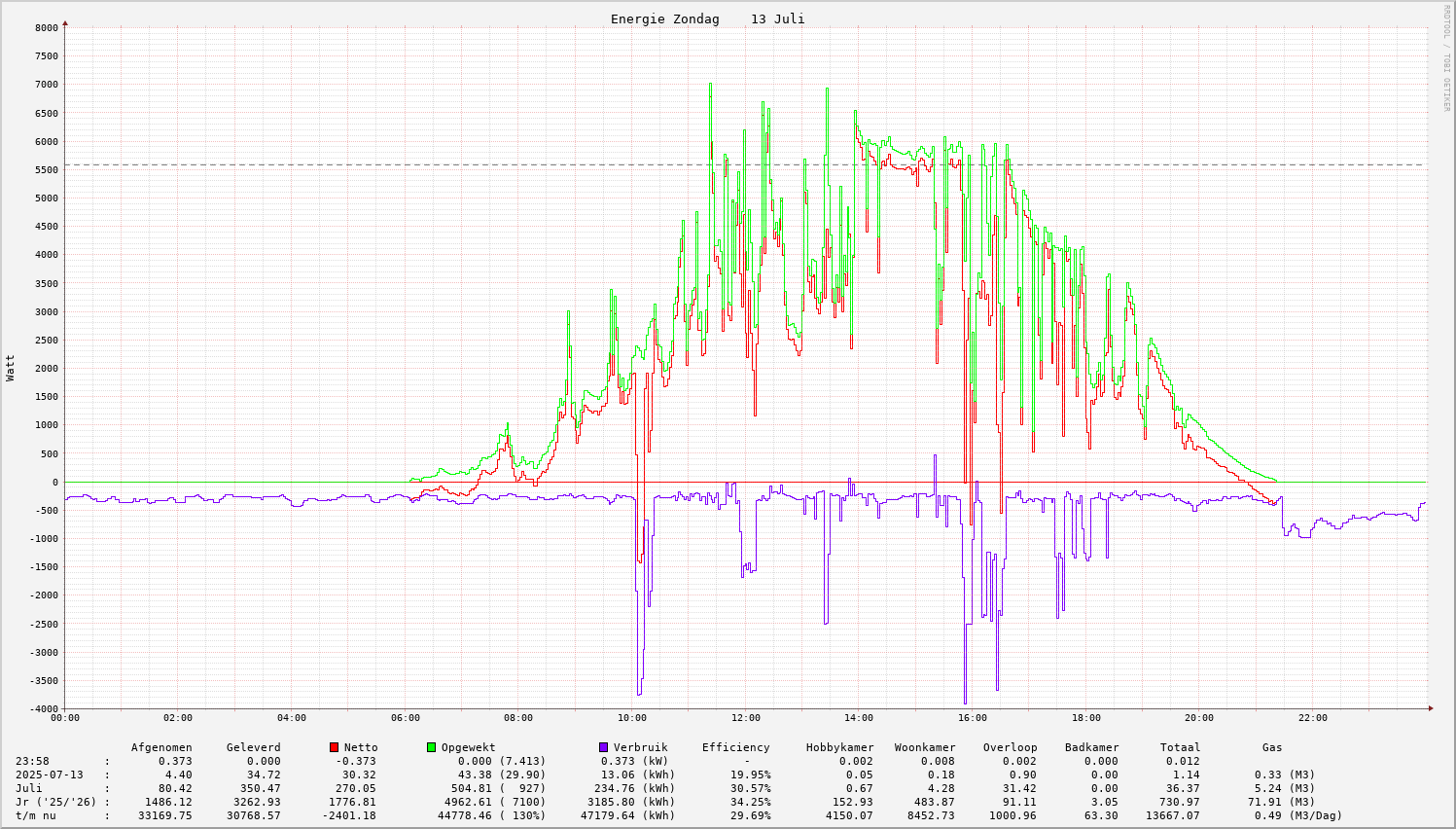Select the Afgenomen column header
Screen dimensions: 1456x829
pyautogui.click(x=161, y=747)
